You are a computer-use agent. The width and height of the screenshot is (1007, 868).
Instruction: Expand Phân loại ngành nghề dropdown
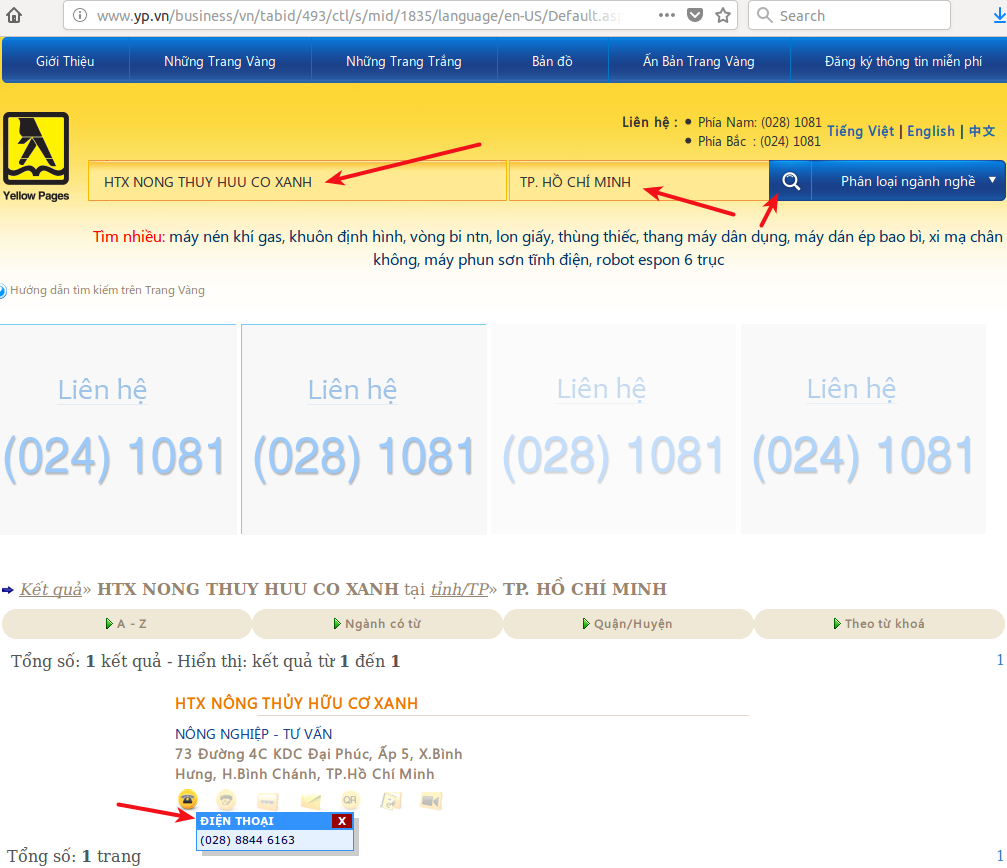click(x=909, y=181)
